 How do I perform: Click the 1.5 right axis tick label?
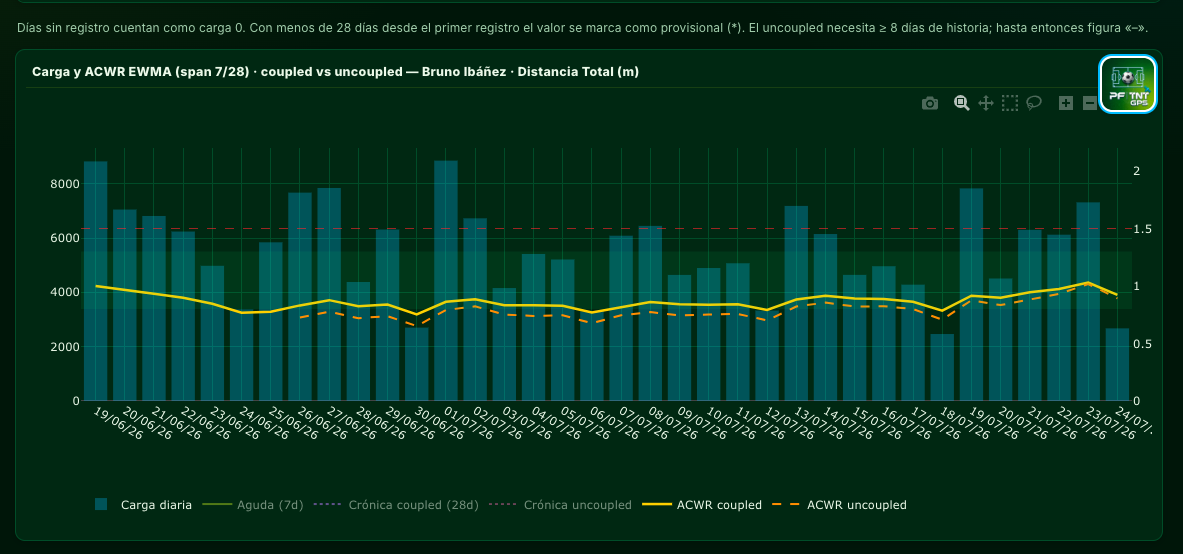tap(1140, 229)
